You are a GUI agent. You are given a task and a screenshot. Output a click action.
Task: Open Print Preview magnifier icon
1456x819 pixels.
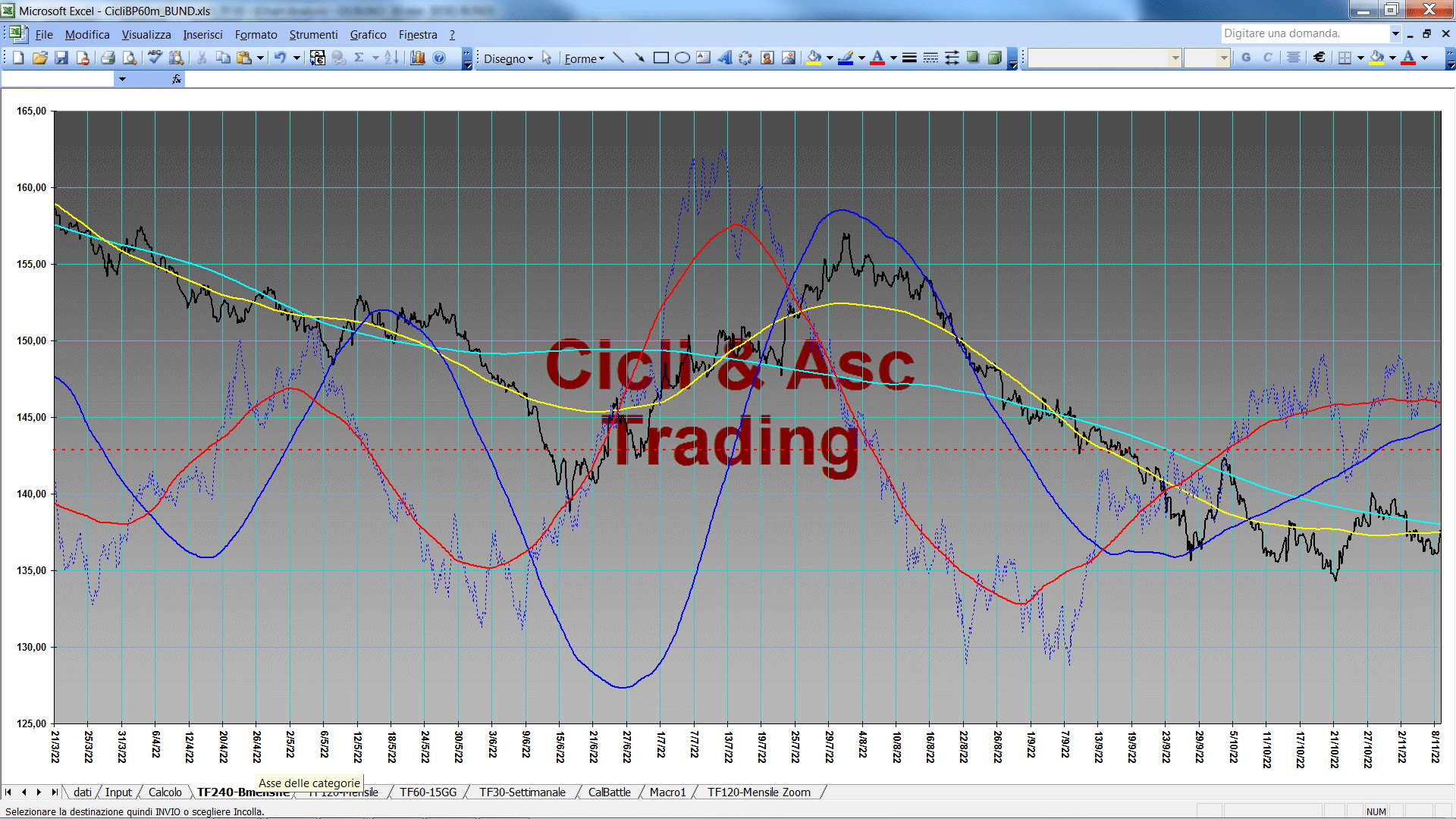point(130,58)
